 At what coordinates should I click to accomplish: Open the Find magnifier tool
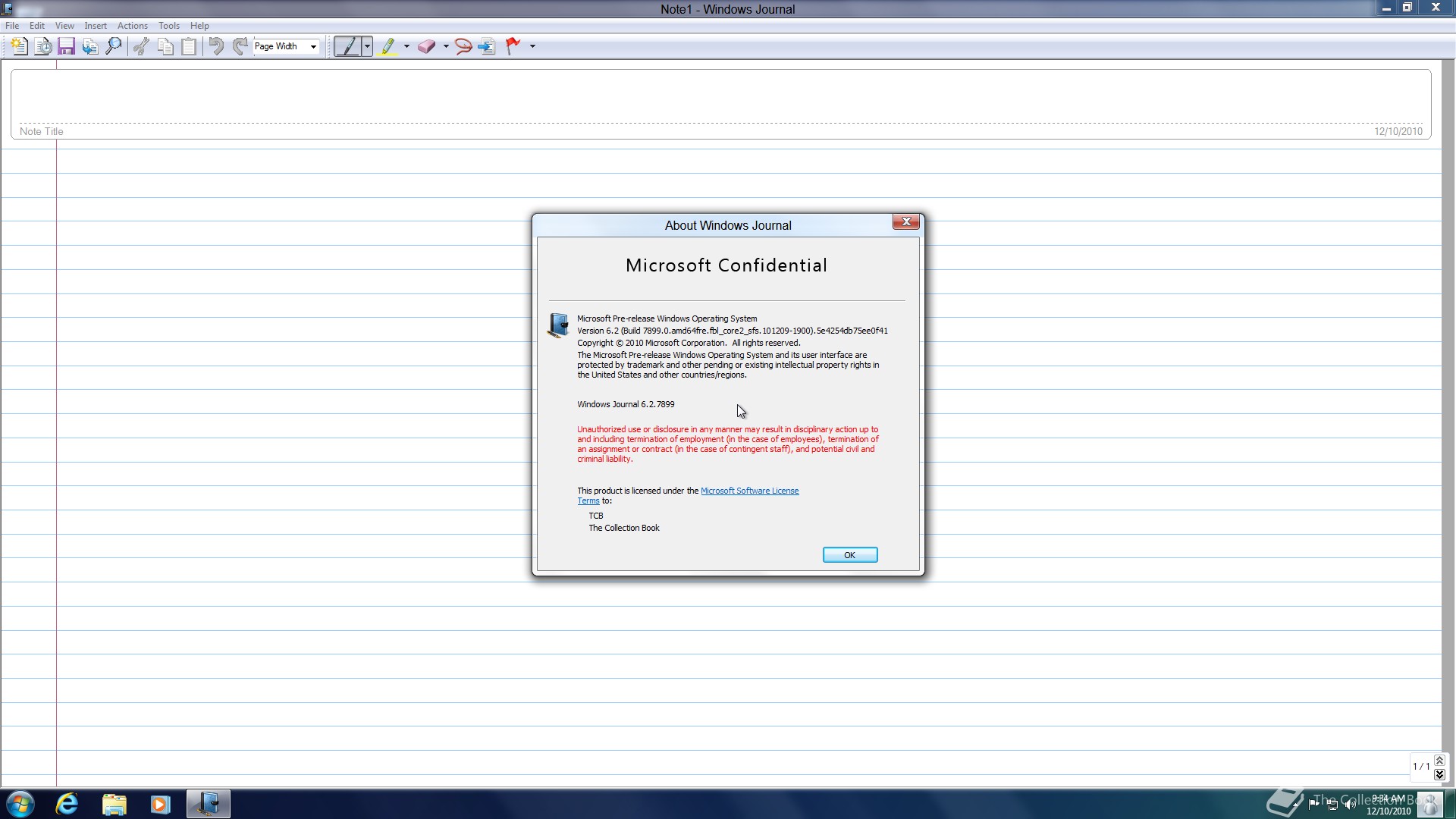pyautogui.click(x=114, y=46)
